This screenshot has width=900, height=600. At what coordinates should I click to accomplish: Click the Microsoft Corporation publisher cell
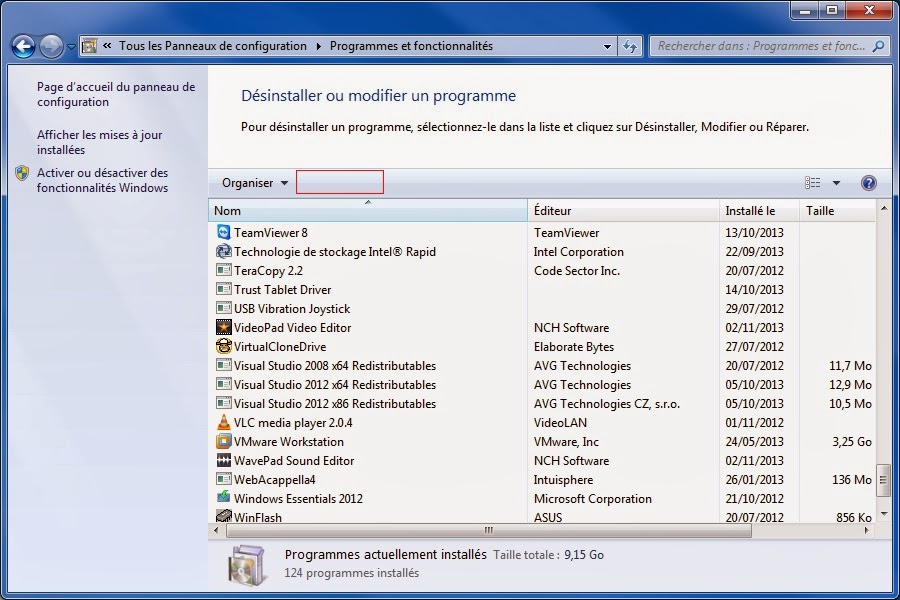[593, 498]
